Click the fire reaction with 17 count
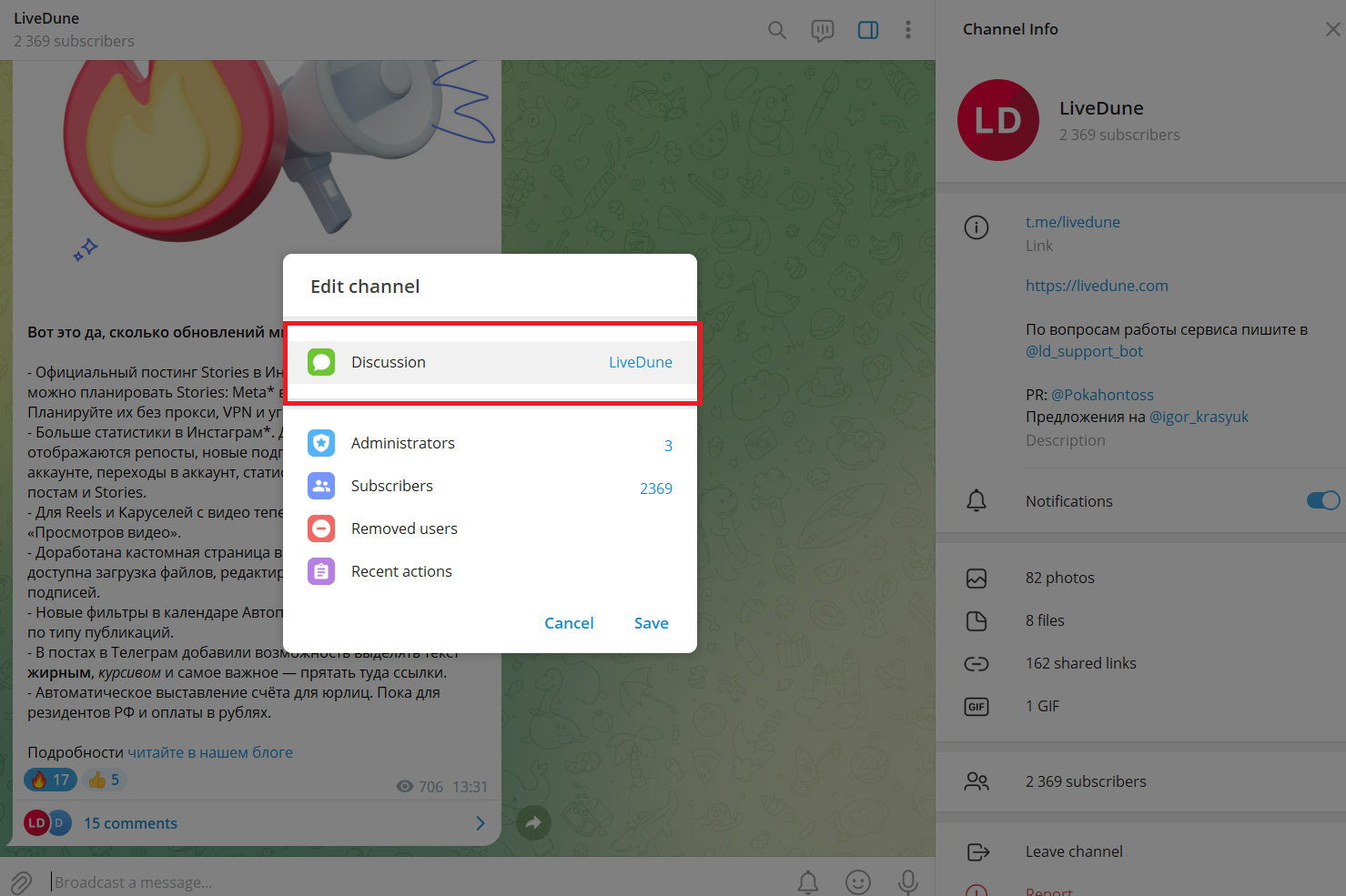This screenshot has width=1346, height=896. tap(51, 780)
